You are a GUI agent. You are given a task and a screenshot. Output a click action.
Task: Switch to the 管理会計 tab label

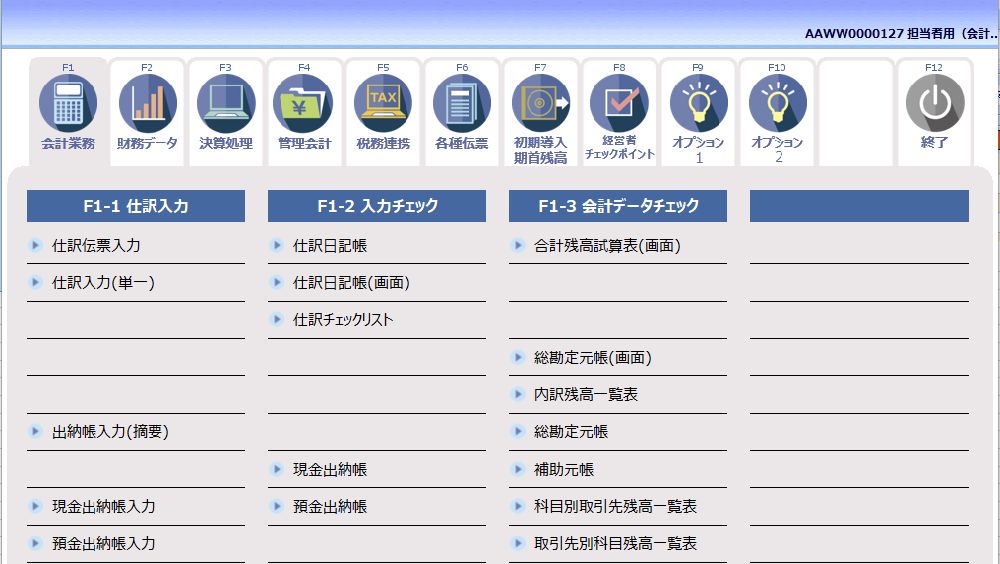(305, 144)
